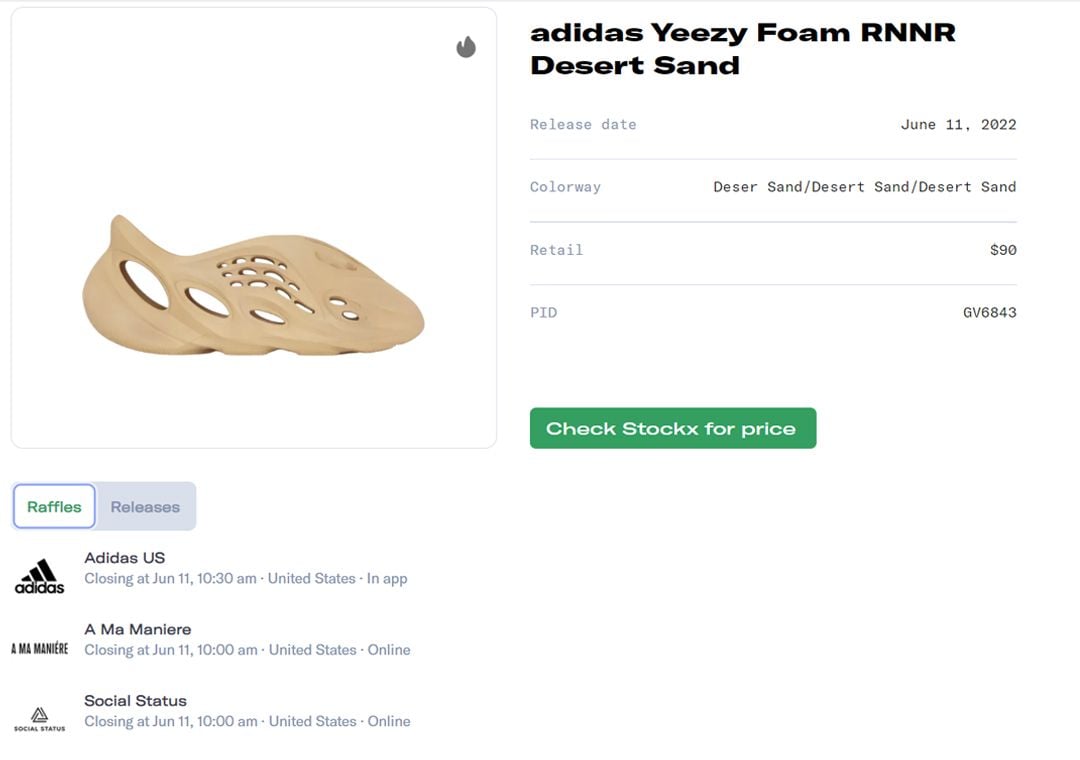
Task: Click the product title heading
Action: pos(742,48)
